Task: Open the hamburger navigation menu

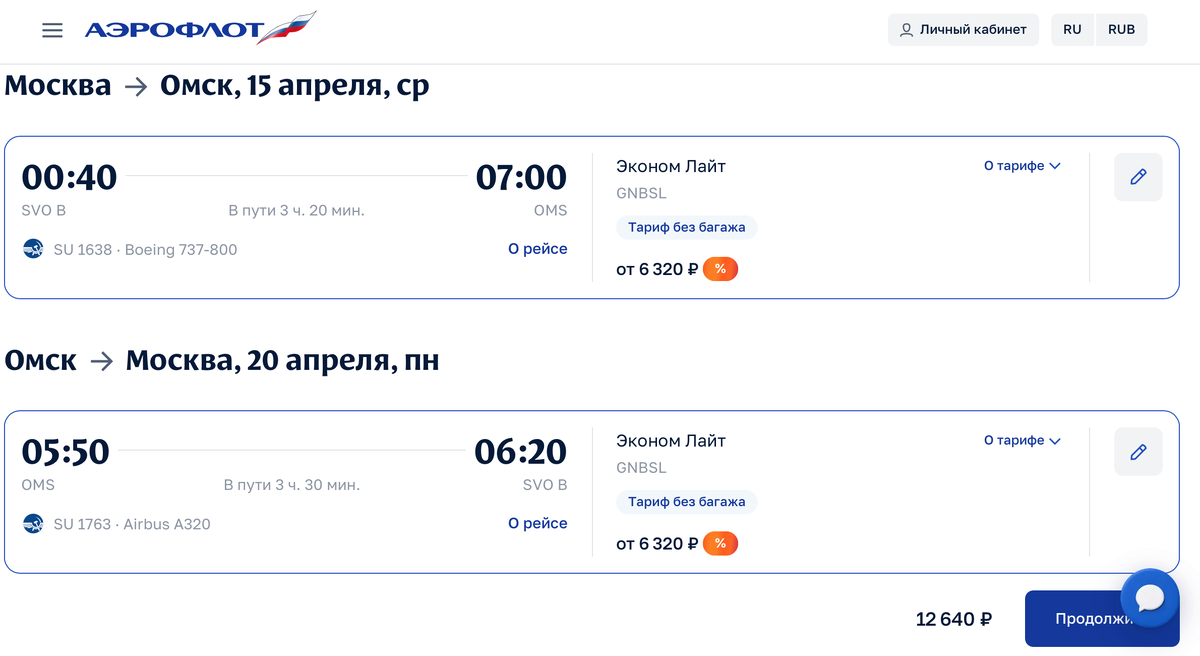Action: point(52,30)
